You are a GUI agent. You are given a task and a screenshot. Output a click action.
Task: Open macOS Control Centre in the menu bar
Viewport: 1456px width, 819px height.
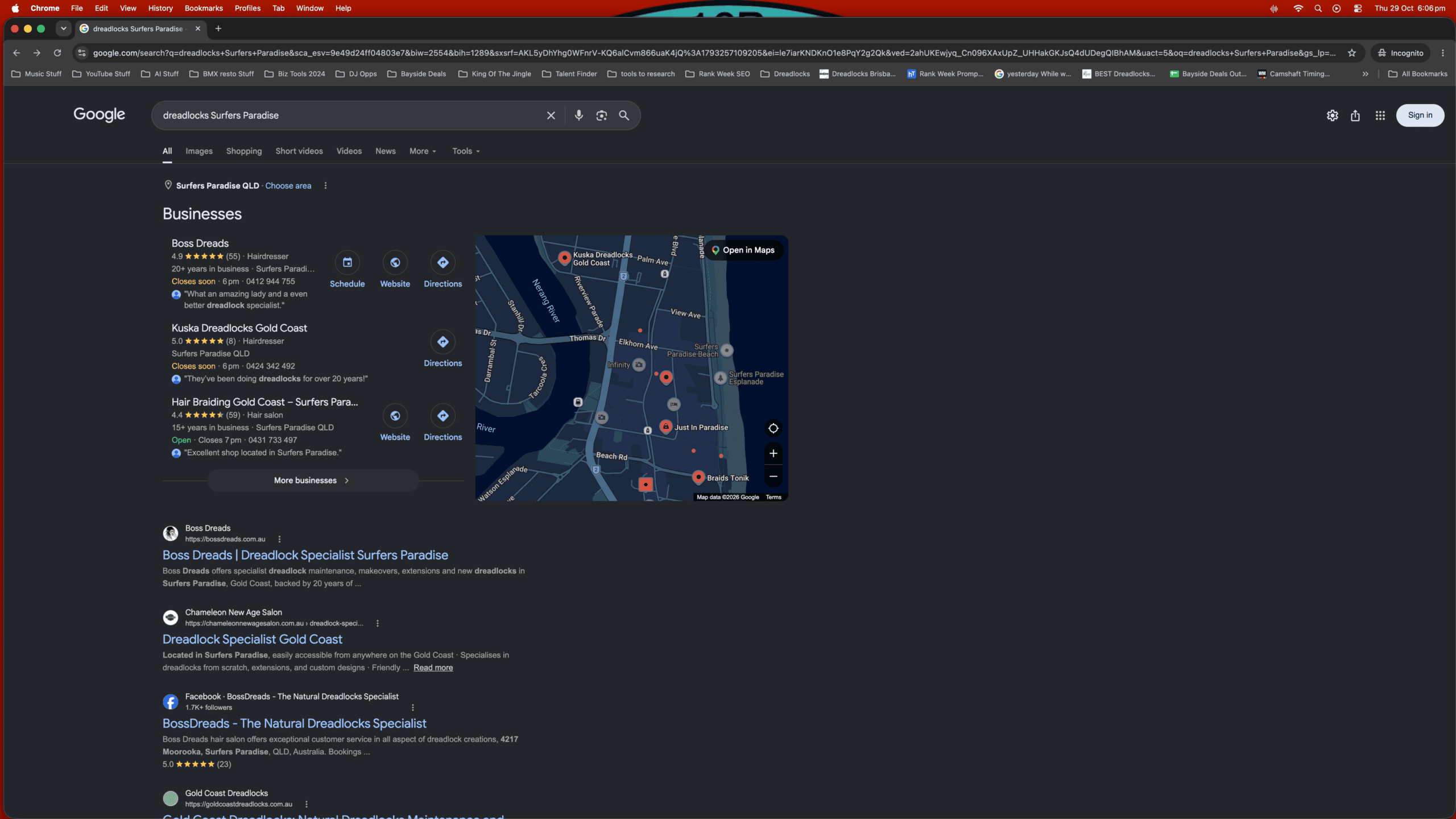click(x=1358, y=9)
